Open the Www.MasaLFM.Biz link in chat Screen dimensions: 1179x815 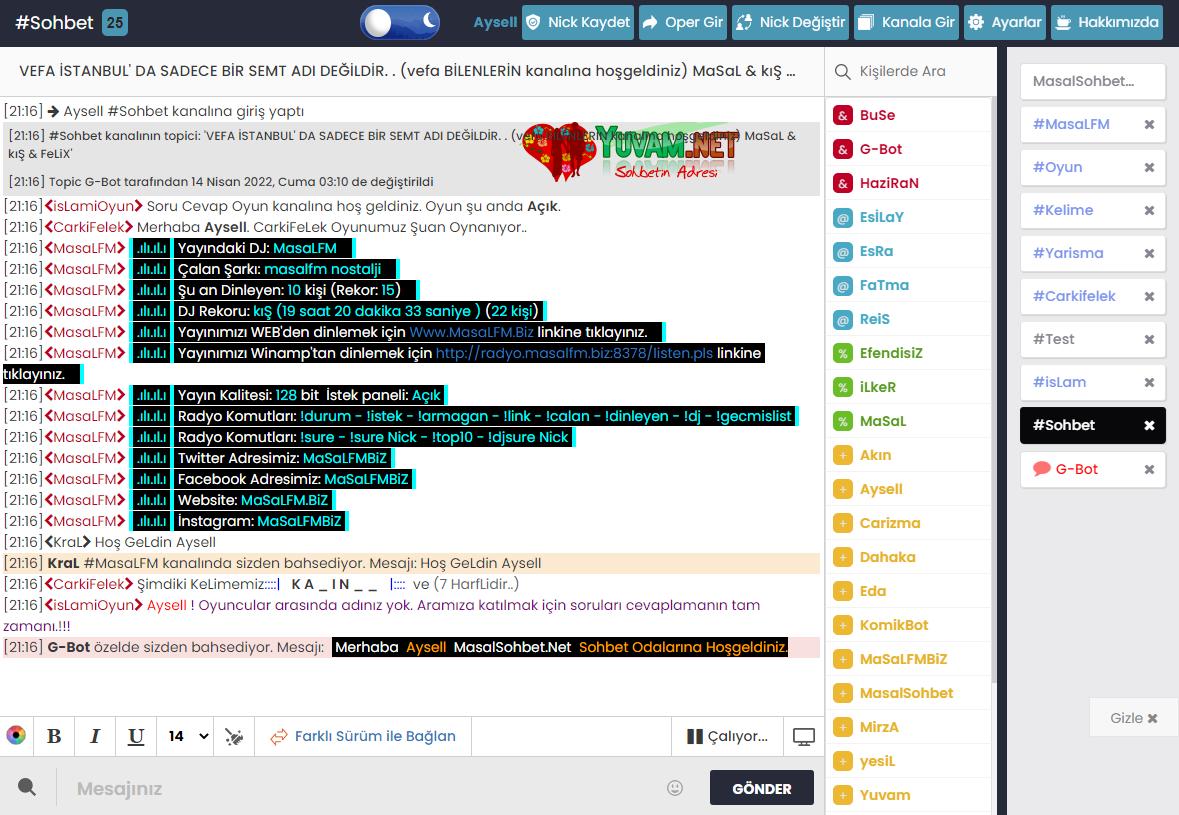(x=471, y=332)
